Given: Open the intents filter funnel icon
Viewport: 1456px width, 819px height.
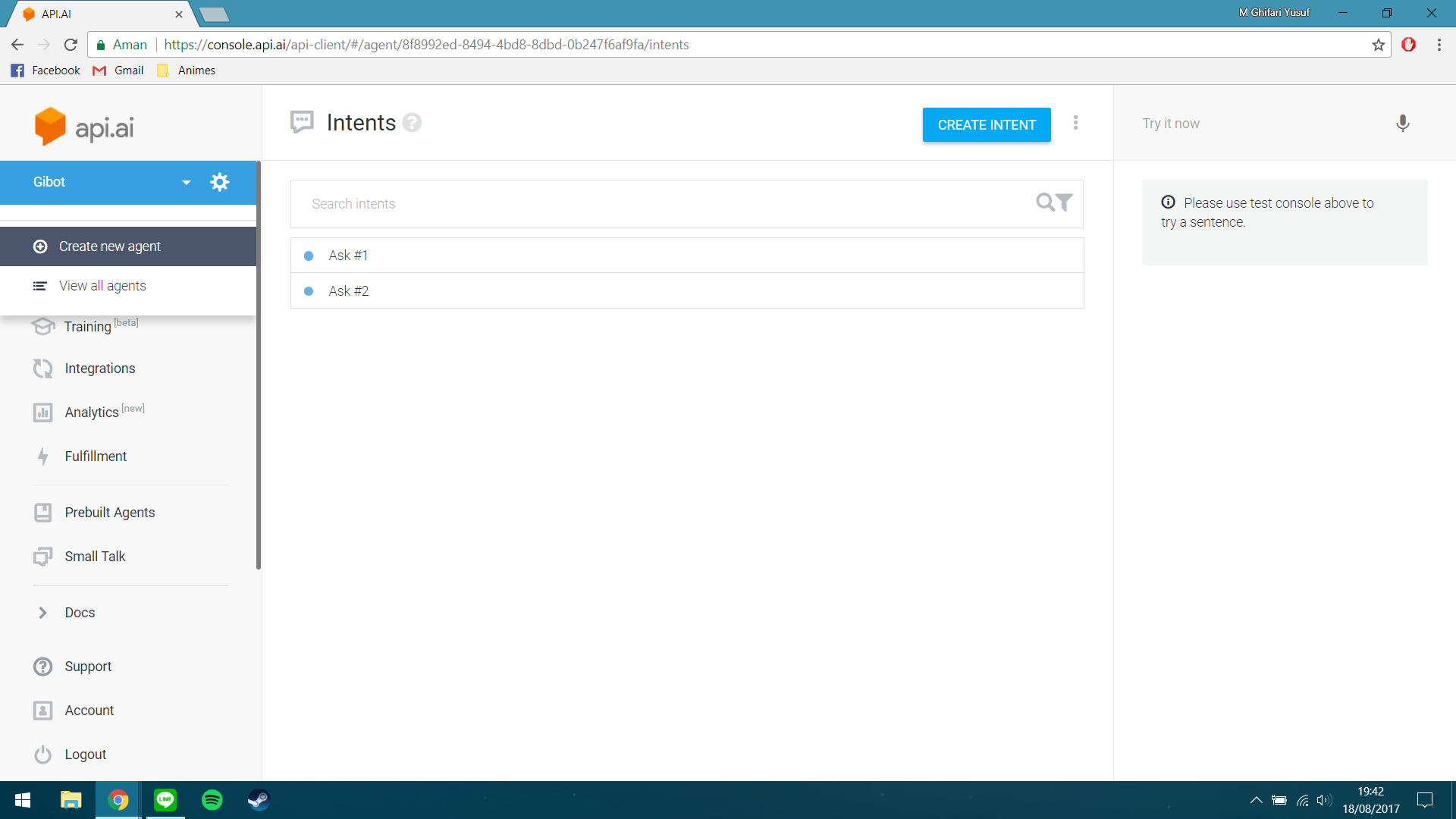Looking at the screenshot, I should pos(1065,202).
